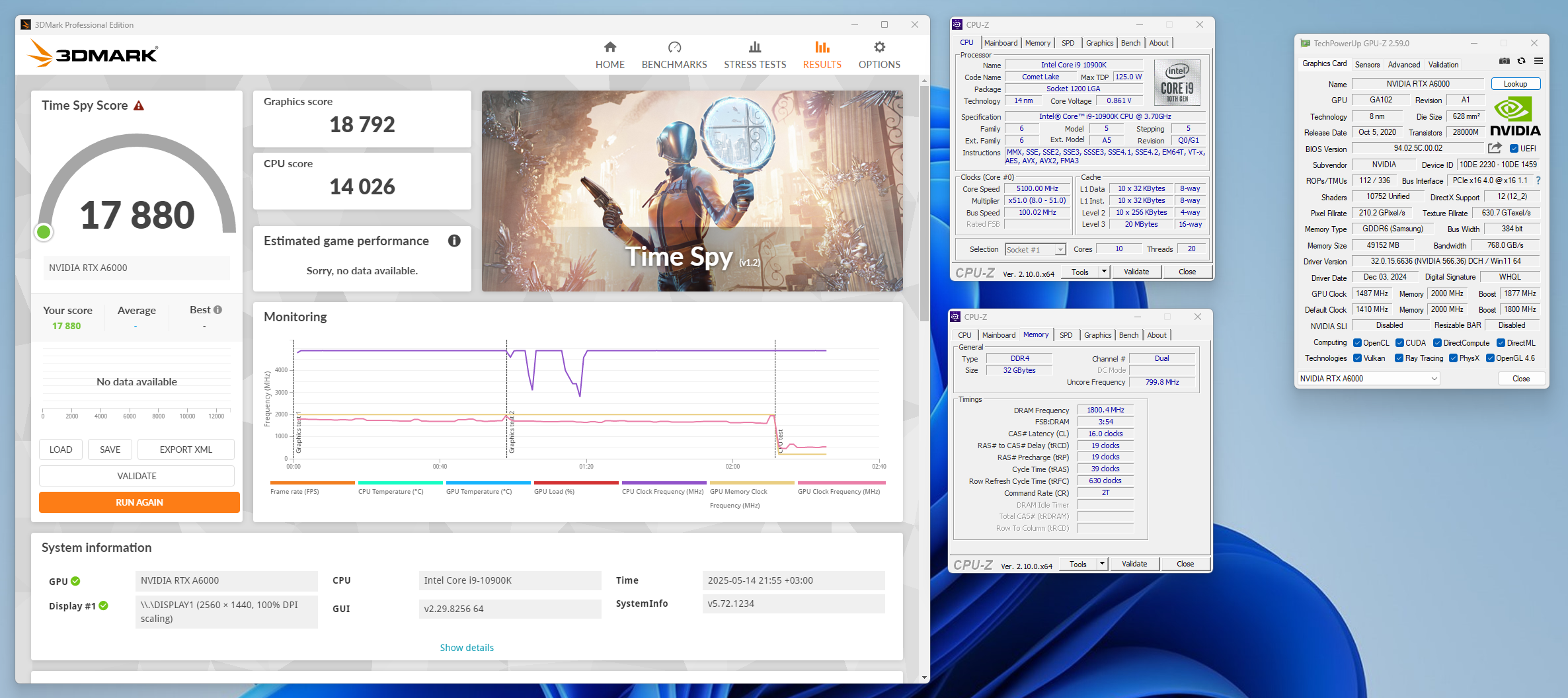Expand Tools dropdown arrow in upper CPU-Z window
Viewport: 1568px width, 698px height.
click(1103, 272)
